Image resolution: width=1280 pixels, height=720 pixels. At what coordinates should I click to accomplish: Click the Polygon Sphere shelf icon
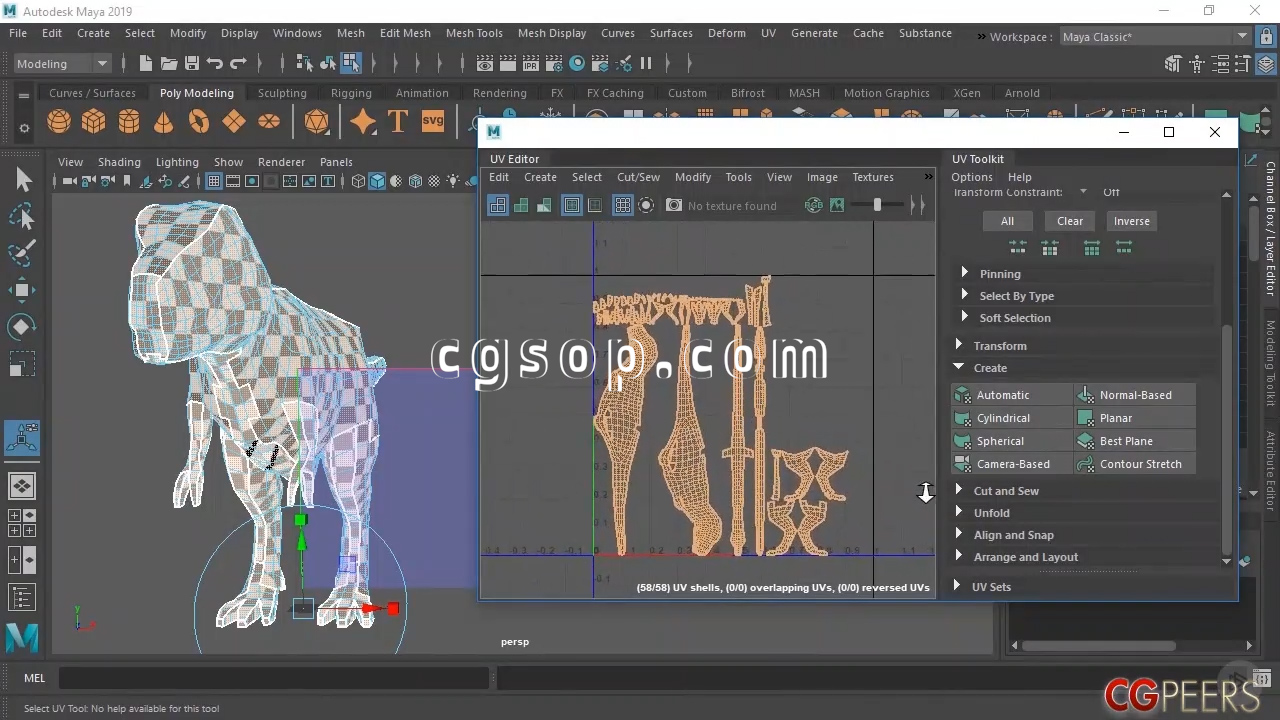(x=59, y=122)
